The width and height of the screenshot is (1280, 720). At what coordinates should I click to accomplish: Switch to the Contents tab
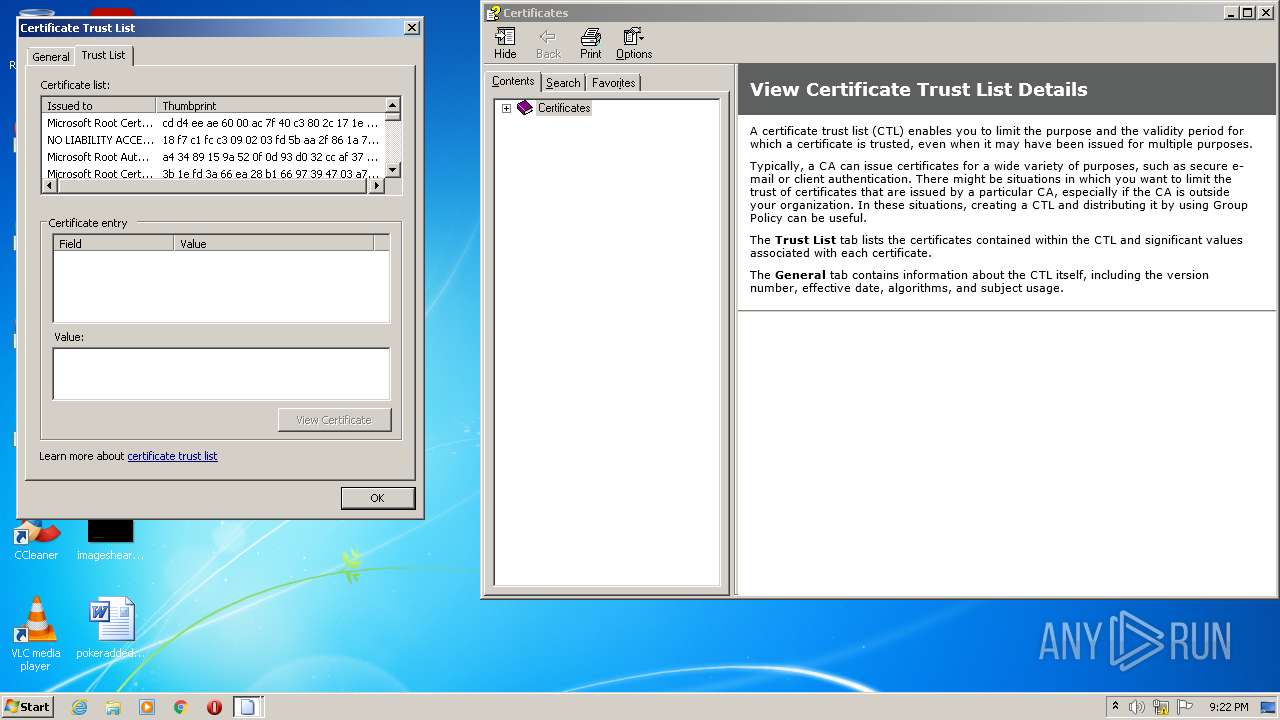[x=513, y=82]
